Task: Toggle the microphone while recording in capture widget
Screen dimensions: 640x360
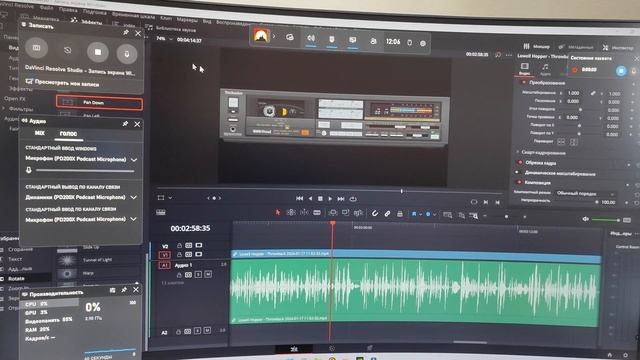Action: click(127, 54)
